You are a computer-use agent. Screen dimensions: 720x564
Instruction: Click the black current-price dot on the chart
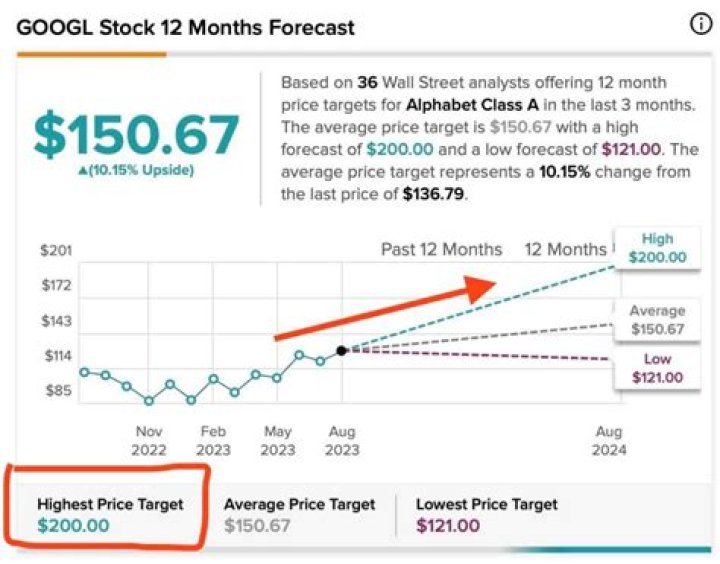[x=342, y=350]
